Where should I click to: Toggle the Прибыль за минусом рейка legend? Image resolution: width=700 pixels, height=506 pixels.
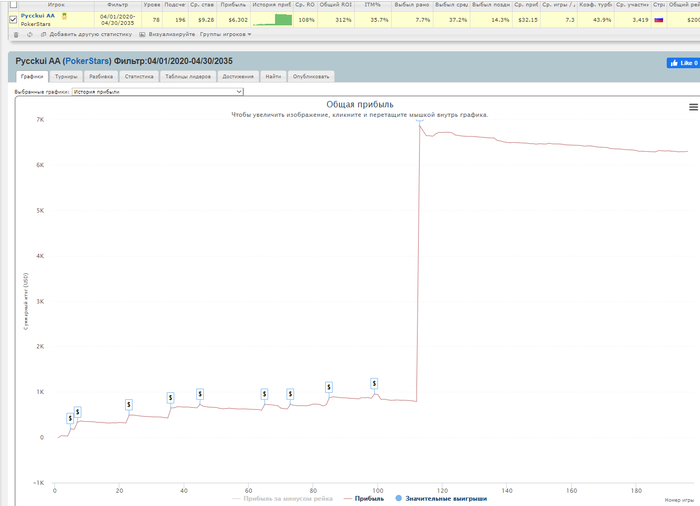click(x=283, y=498)
